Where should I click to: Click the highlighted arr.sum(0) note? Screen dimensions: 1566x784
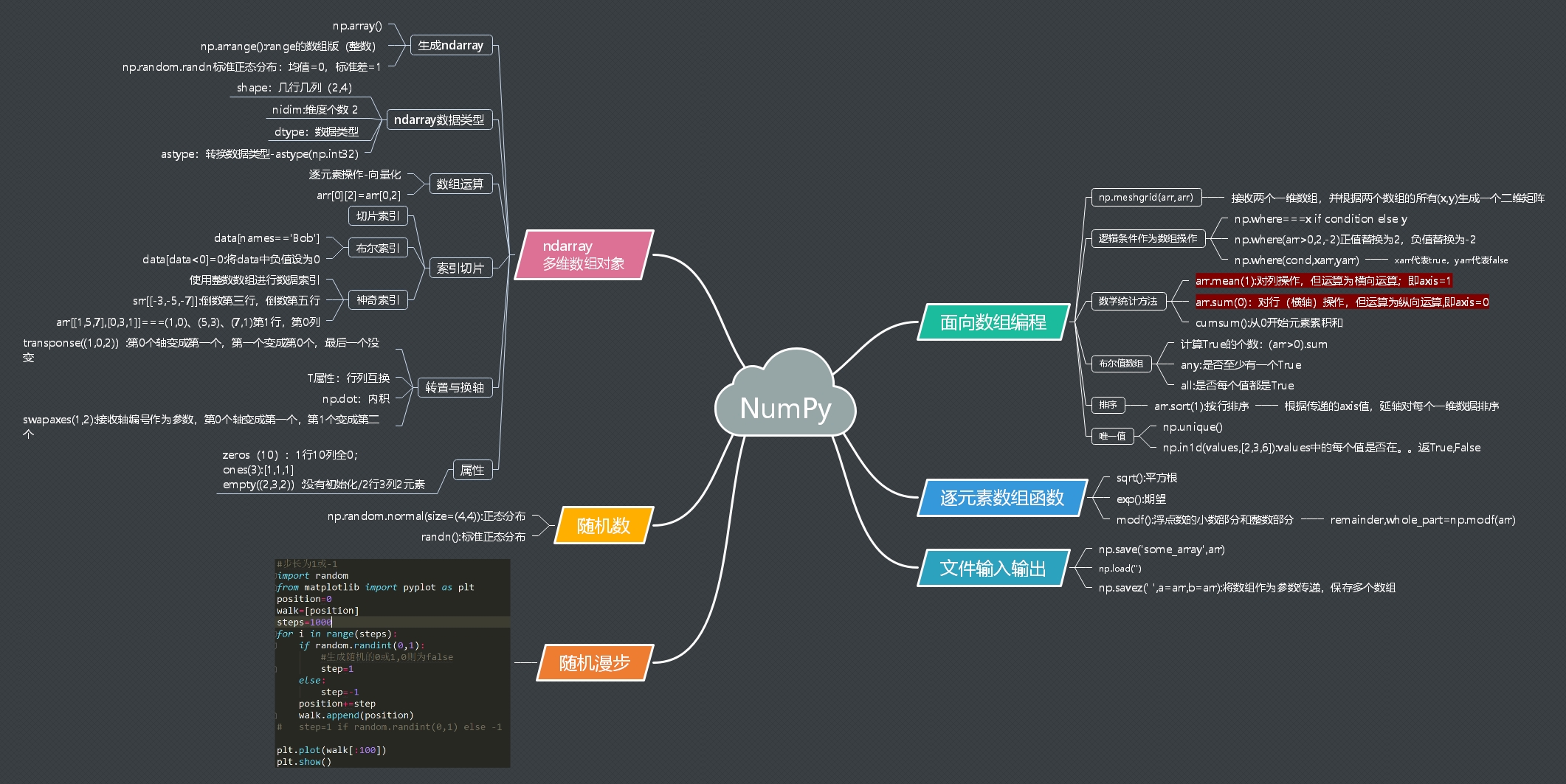tap(1342, 302)
